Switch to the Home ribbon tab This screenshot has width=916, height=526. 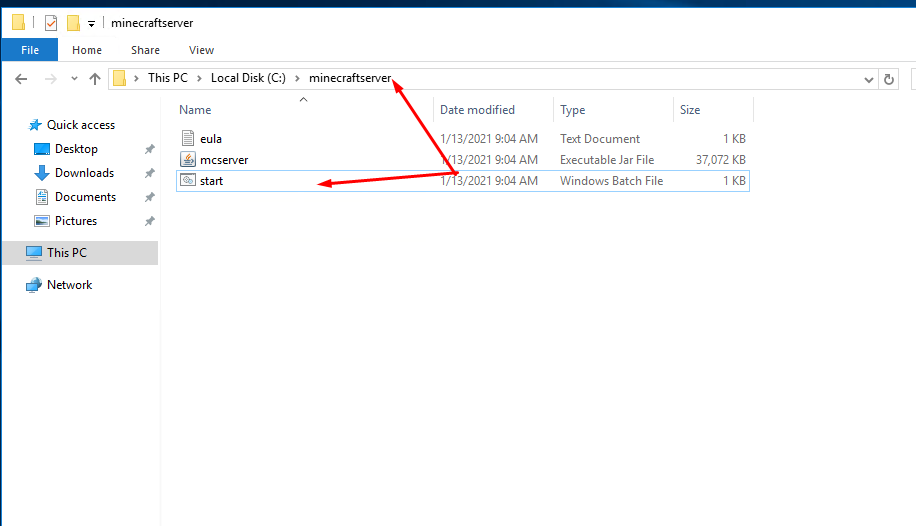click(87, 50)
